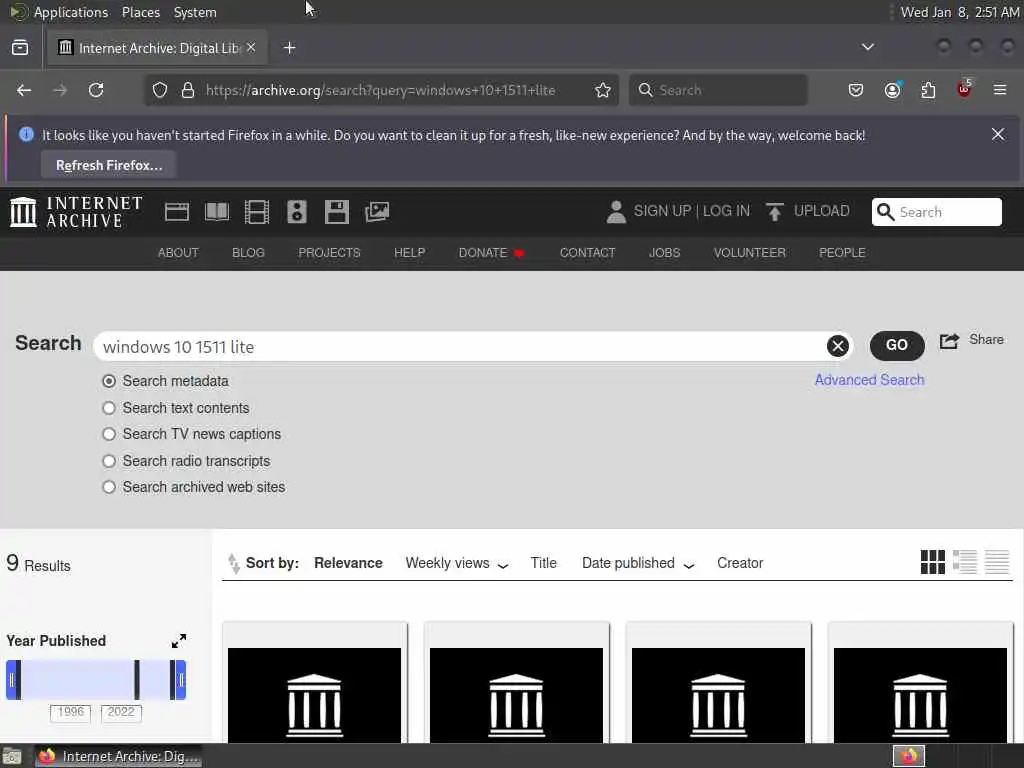
Task: Click the Internet Archive logo
Action: click(x=76, y=212)
